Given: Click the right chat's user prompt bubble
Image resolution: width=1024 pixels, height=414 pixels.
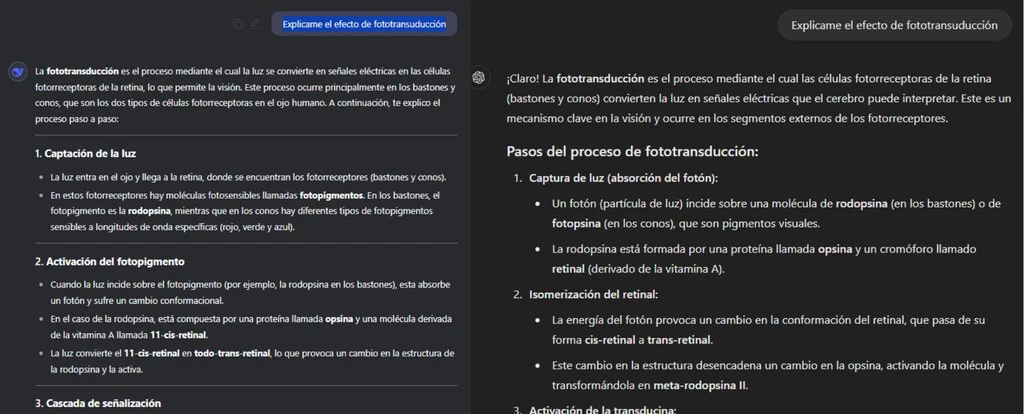Looking at the screenshot, I should (x=893, y=25).
